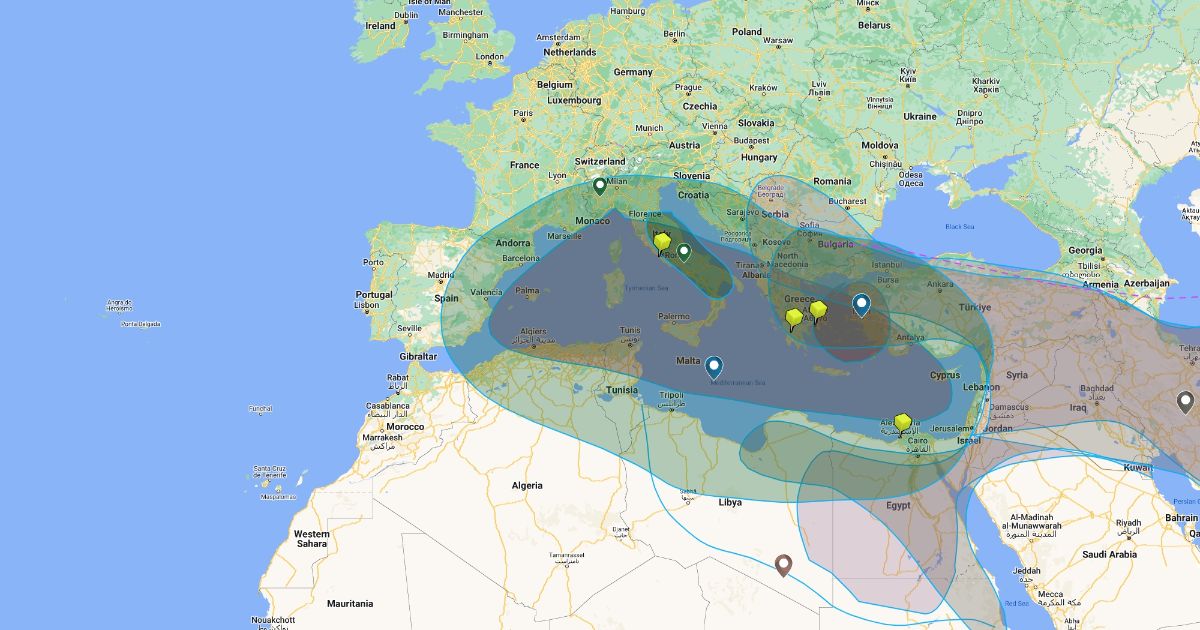The height and width of the screenshot is (630, 1200).
Task: Select the Palermo city label
Action: click(x=673, y=316)
